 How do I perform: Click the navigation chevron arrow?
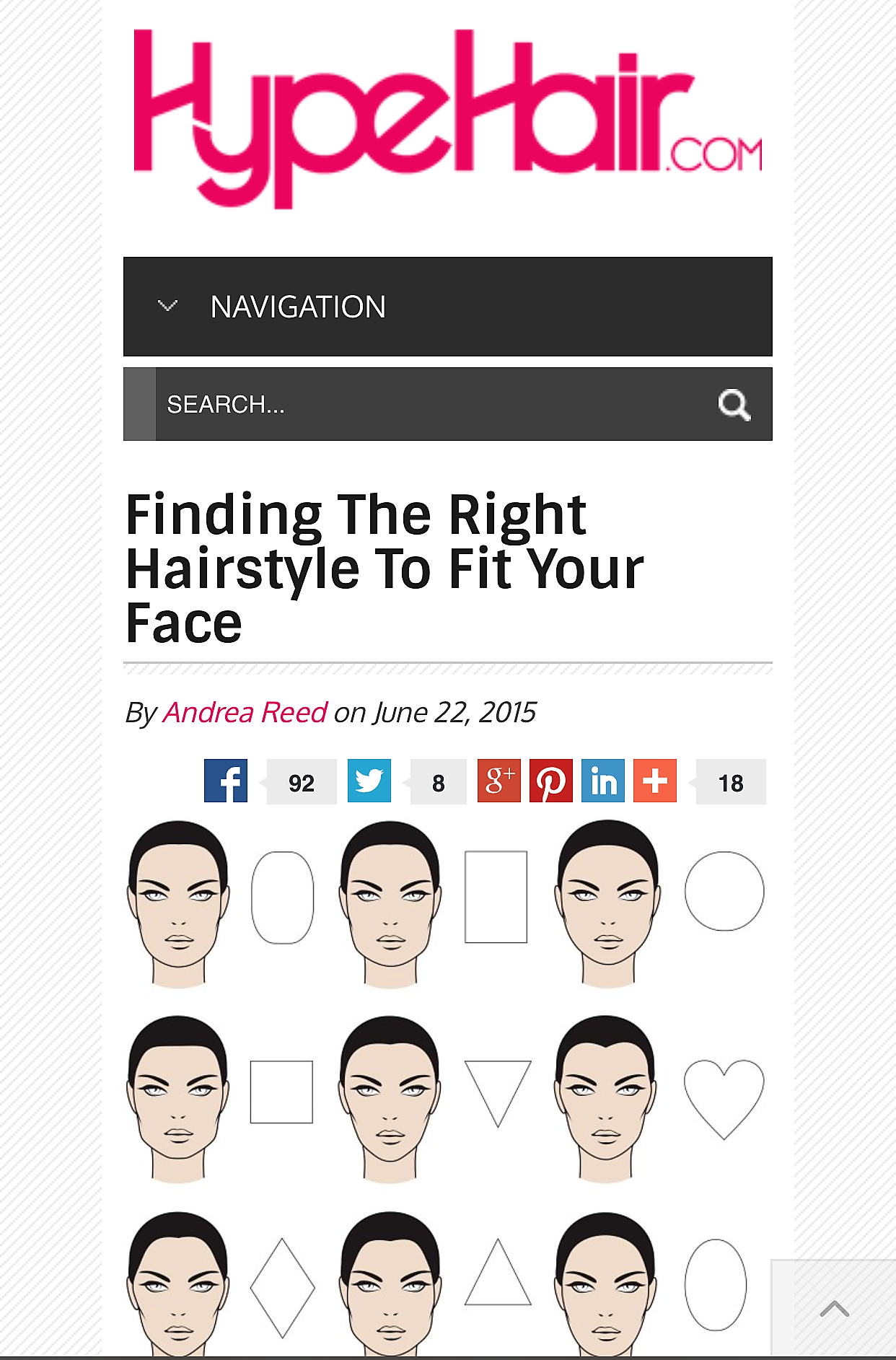(167, 306)
